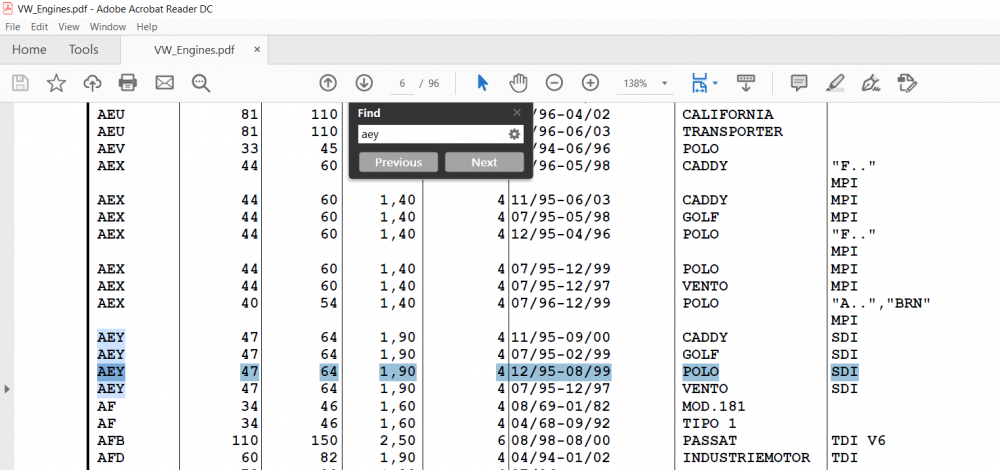Click the read mode scrolling icon
The width and height of the screenshot is (1000, 470).
pos(745,83)
